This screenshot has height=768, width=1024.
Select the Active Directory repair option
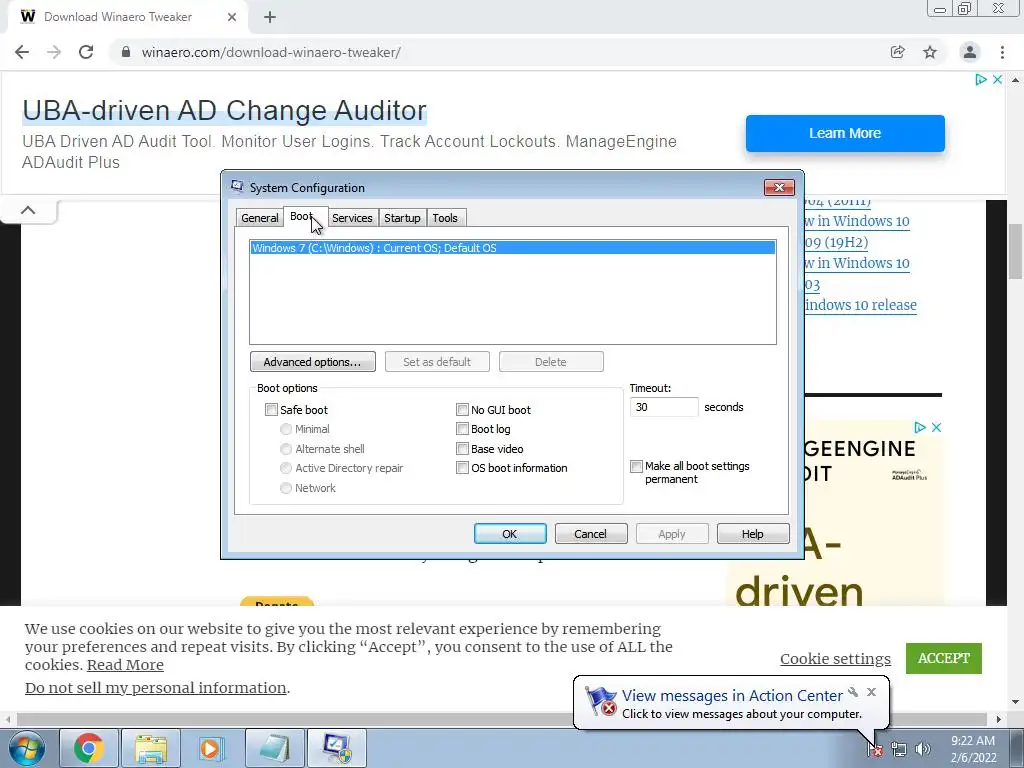coord(285,468)
